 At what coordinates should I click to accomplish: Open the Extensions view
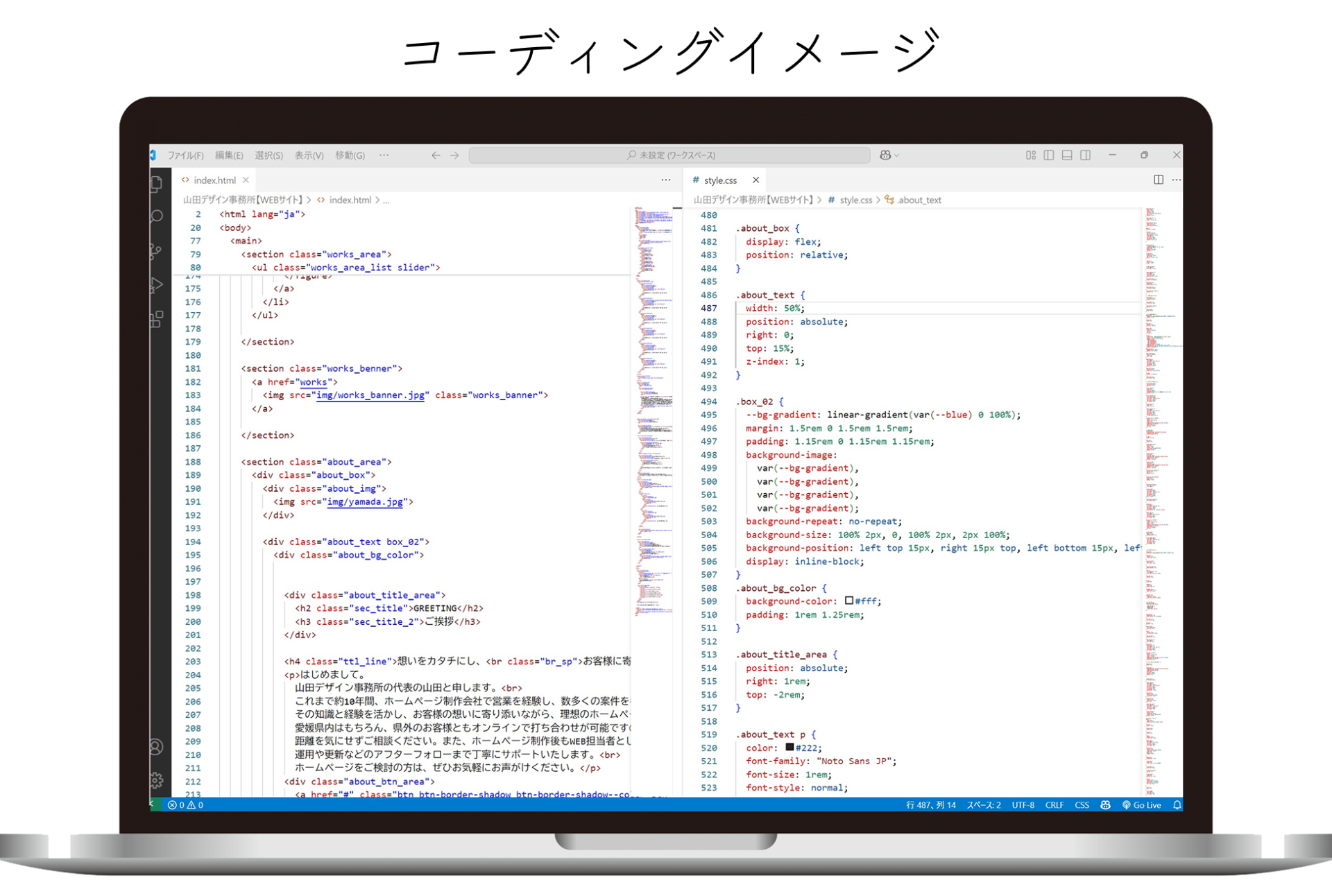click(157, 319)
